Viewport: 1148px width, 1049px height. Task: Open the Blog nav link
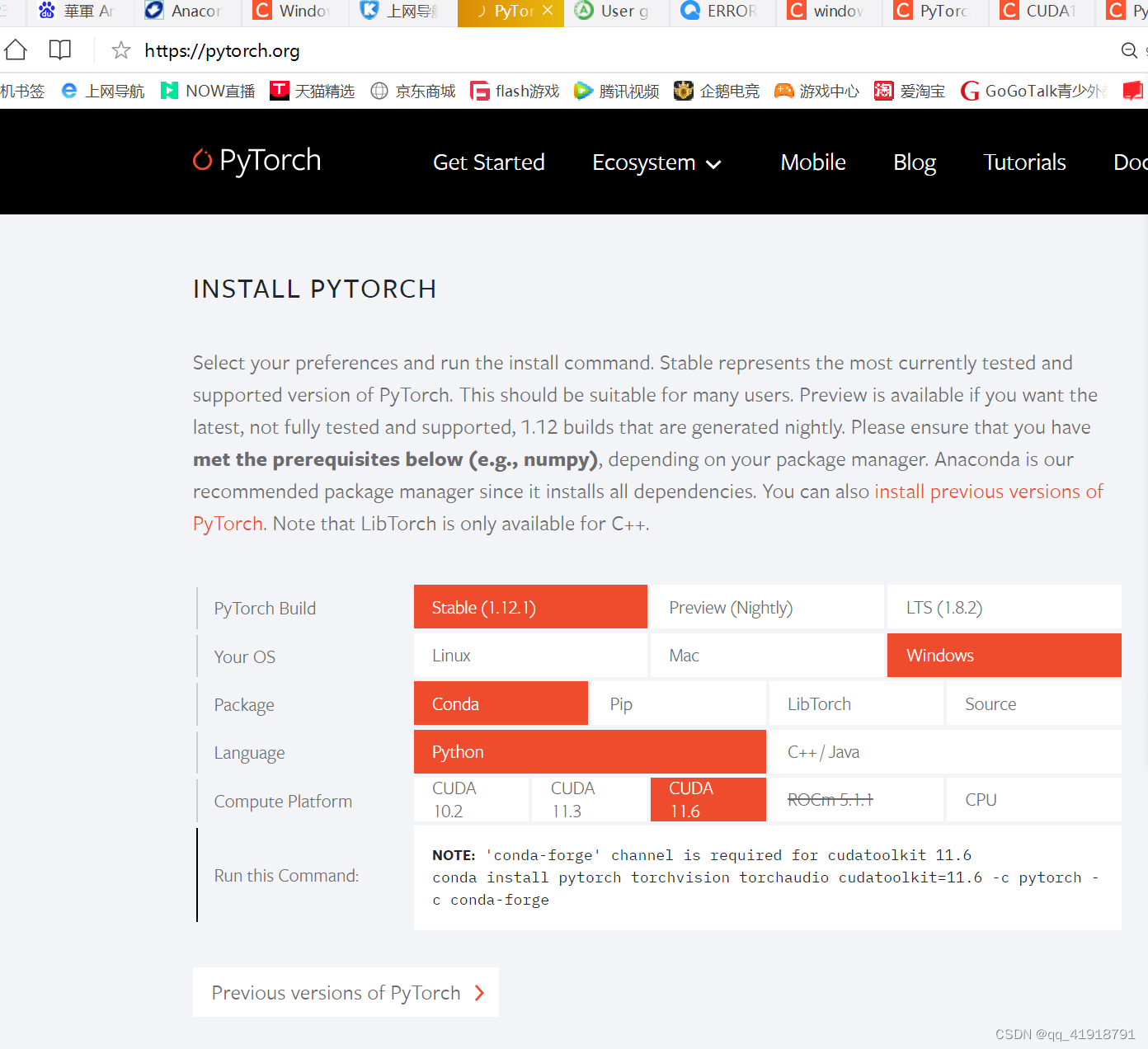coord(915,162)
